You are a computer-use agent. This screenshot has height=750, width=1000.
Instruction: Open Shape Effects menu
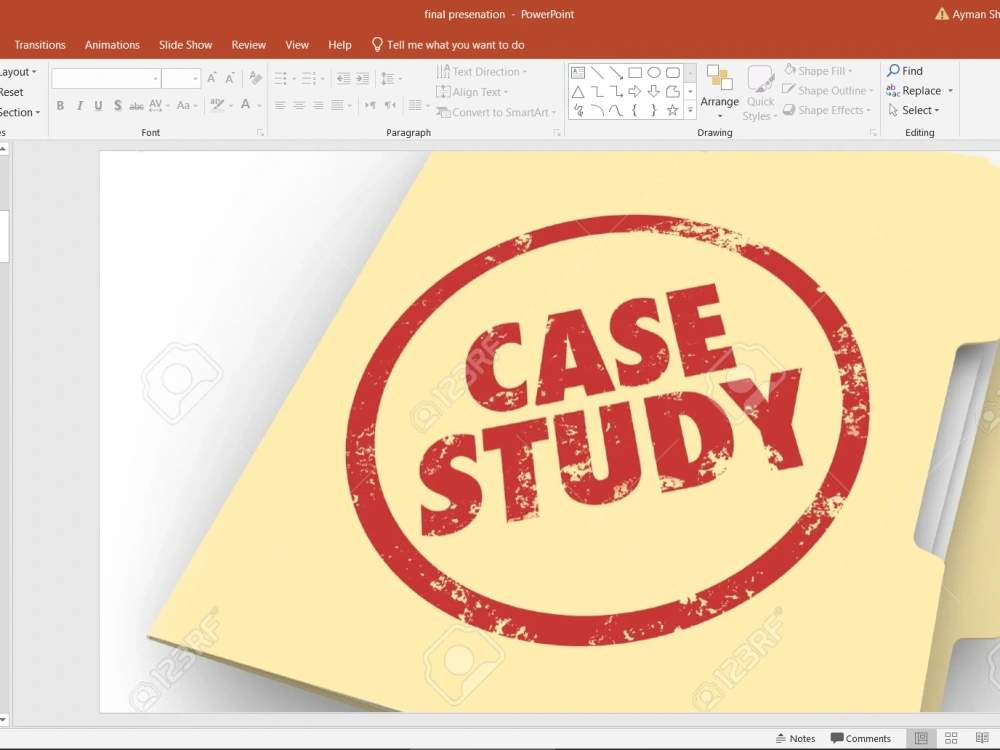827,110
